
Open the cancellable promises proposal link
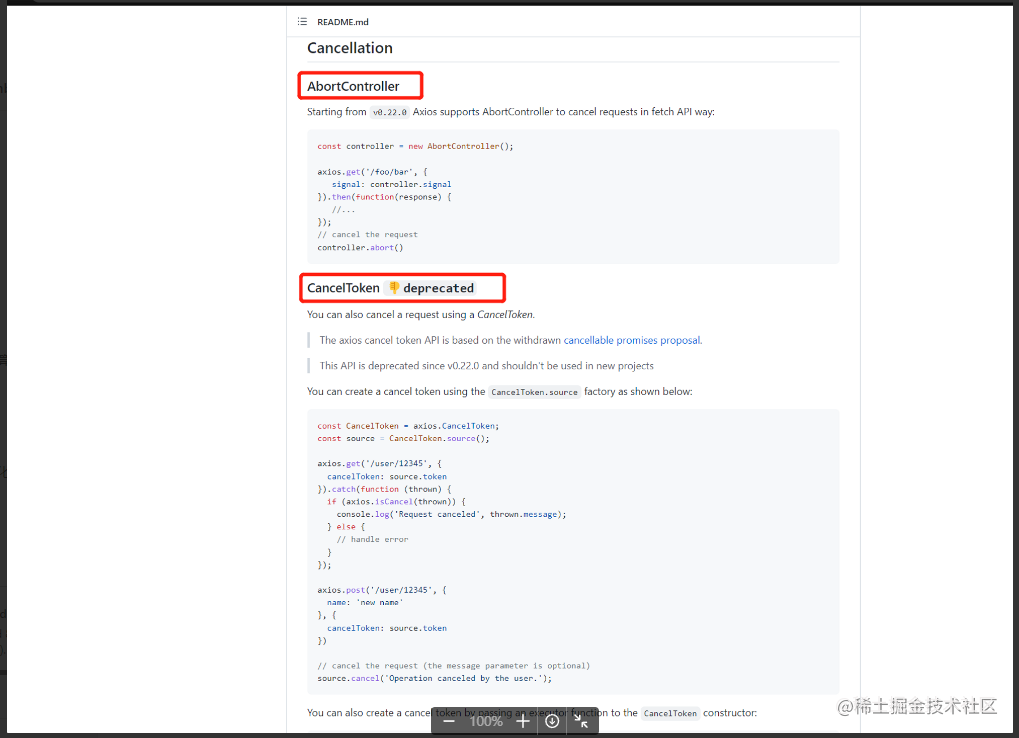[632, 340]
